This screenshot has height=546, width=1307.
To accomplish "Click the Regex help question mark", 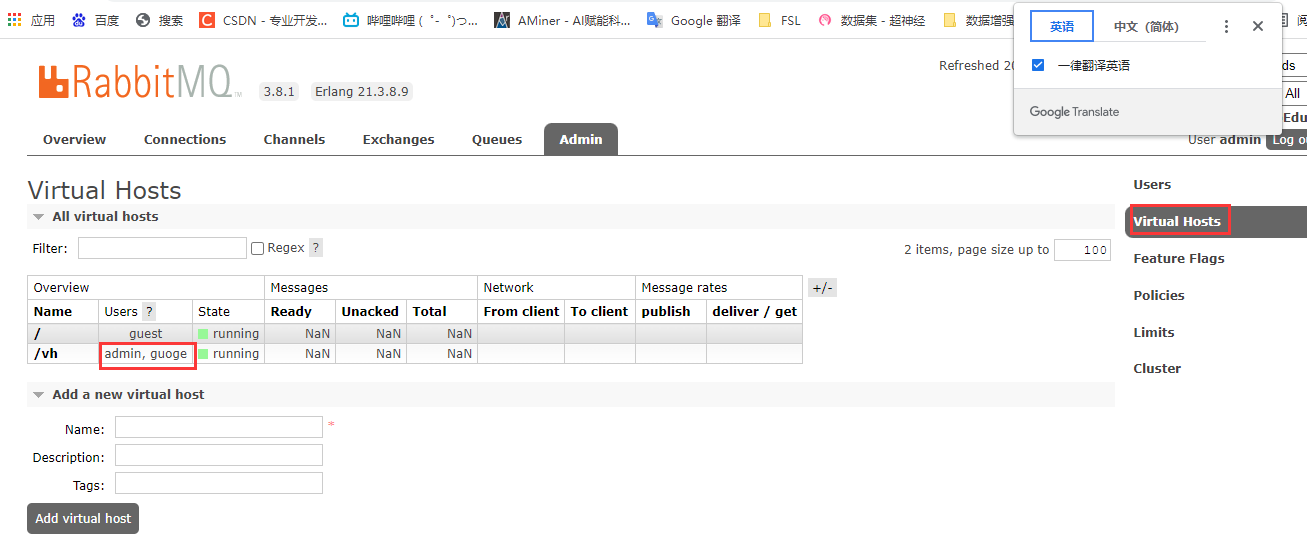I will [316, 248].
